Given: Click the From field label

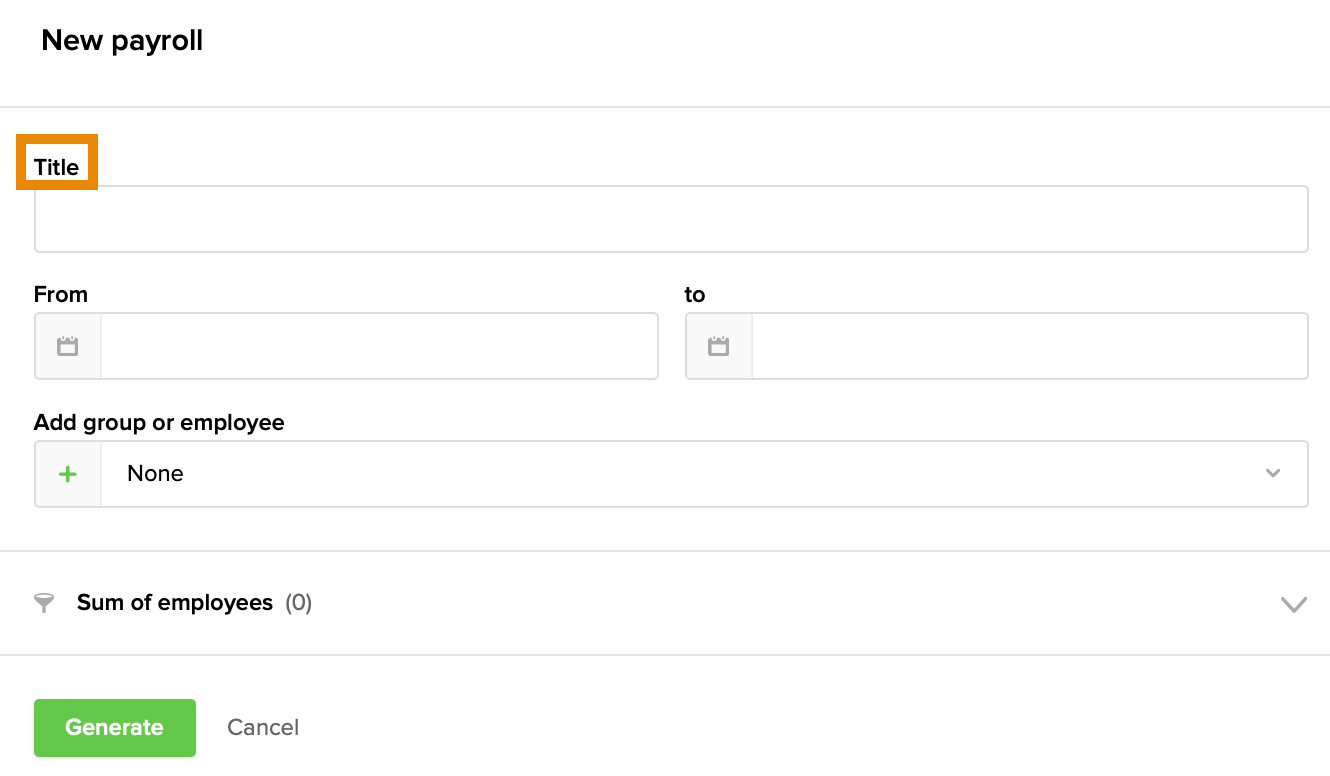Looking at the screenshot, I should coord(61,294).
